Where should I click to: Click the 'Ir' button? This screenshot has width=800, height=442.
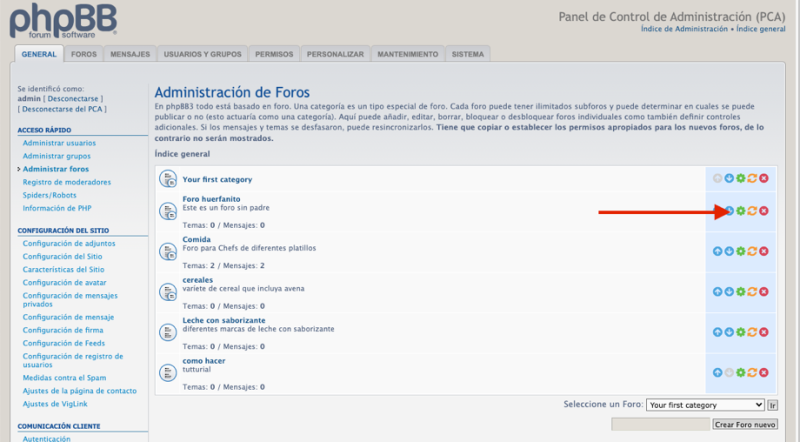coord(772,405)
